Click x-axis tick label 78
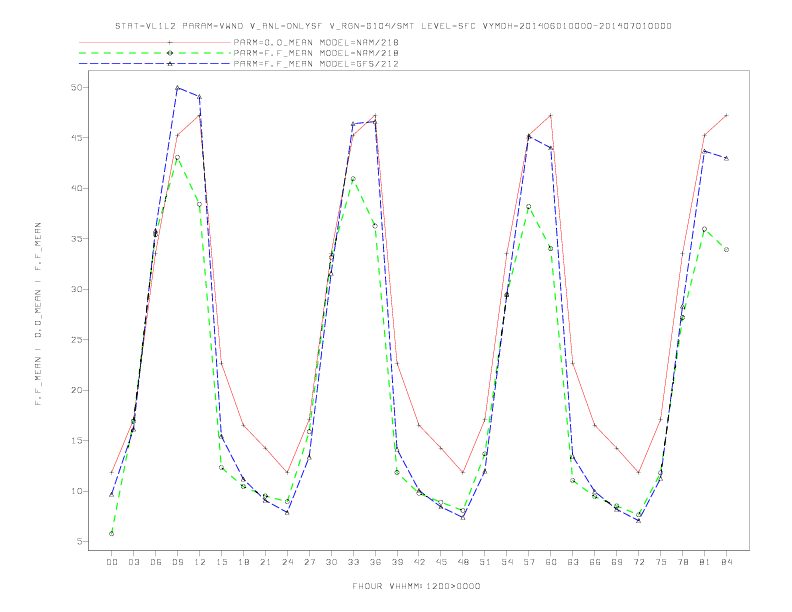Image resolution: width=792 pixels, height=612 pixels. tap(683, 562)
